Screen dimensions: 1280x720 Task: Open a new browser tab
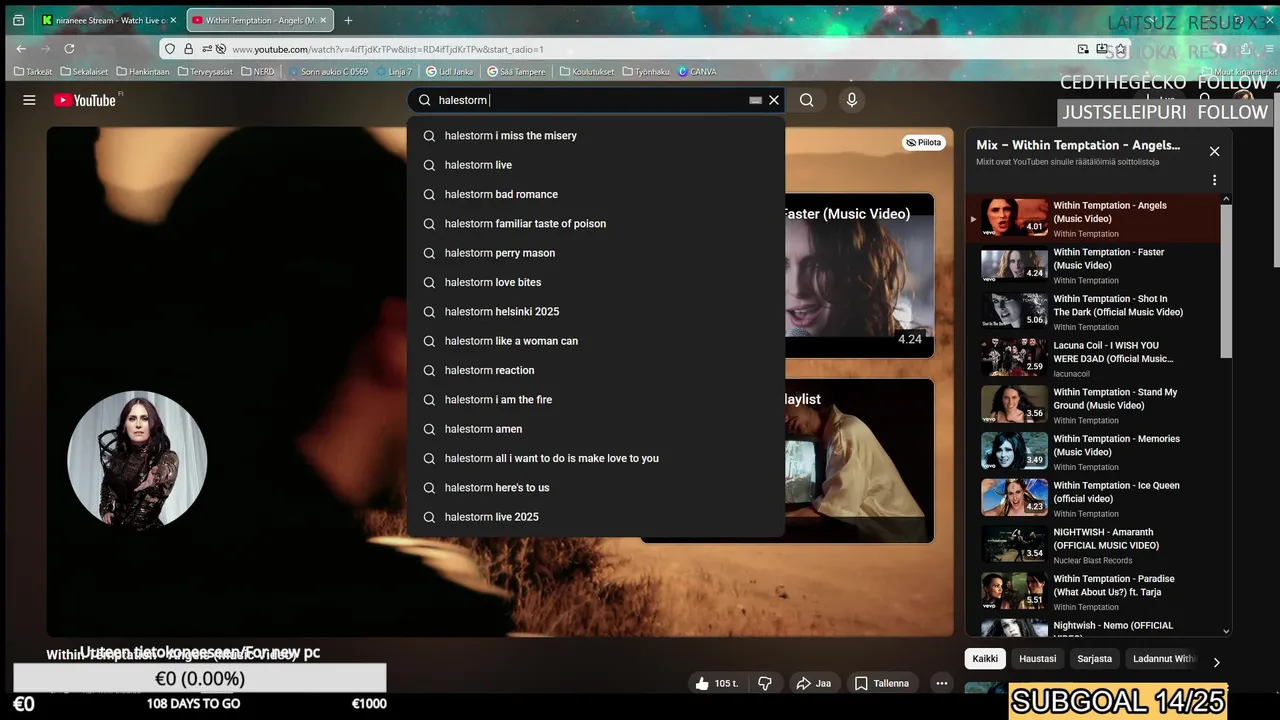(348, 20)
